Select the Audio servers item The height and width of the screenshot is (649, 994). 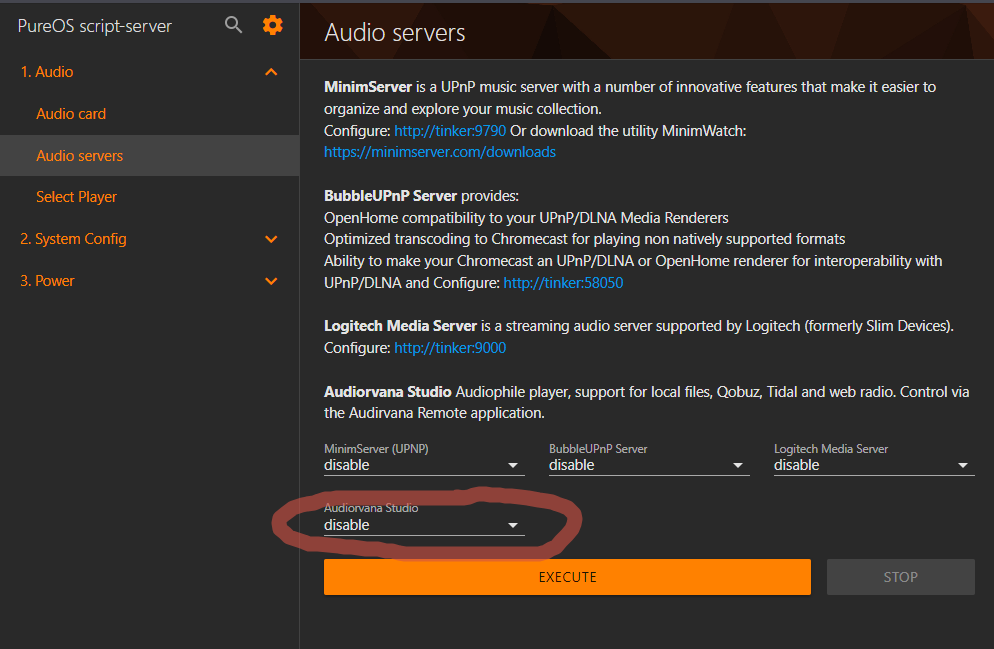click(150, 155)
